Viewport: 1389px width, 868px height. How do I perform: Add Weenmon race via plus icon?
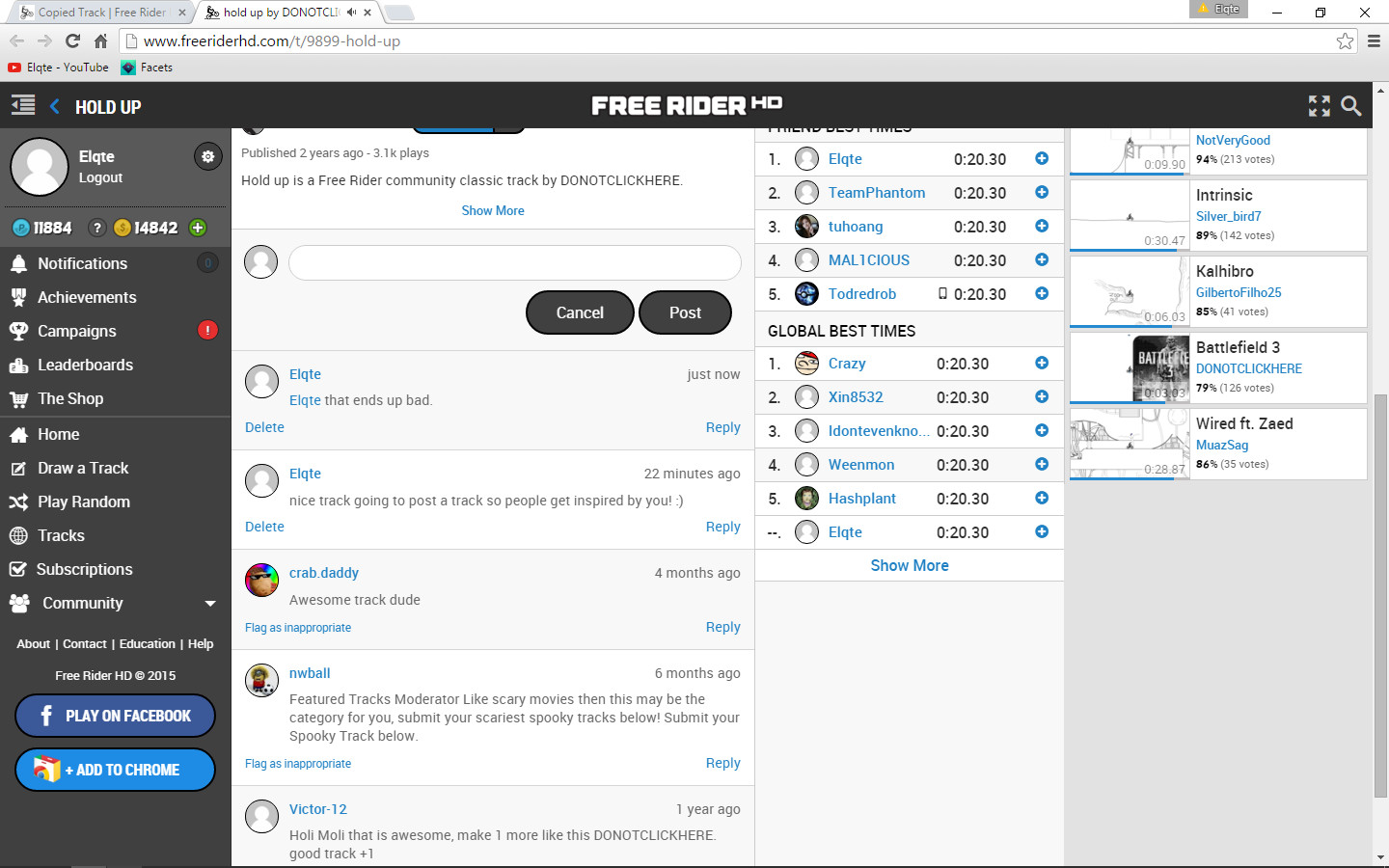(1042, 464)
